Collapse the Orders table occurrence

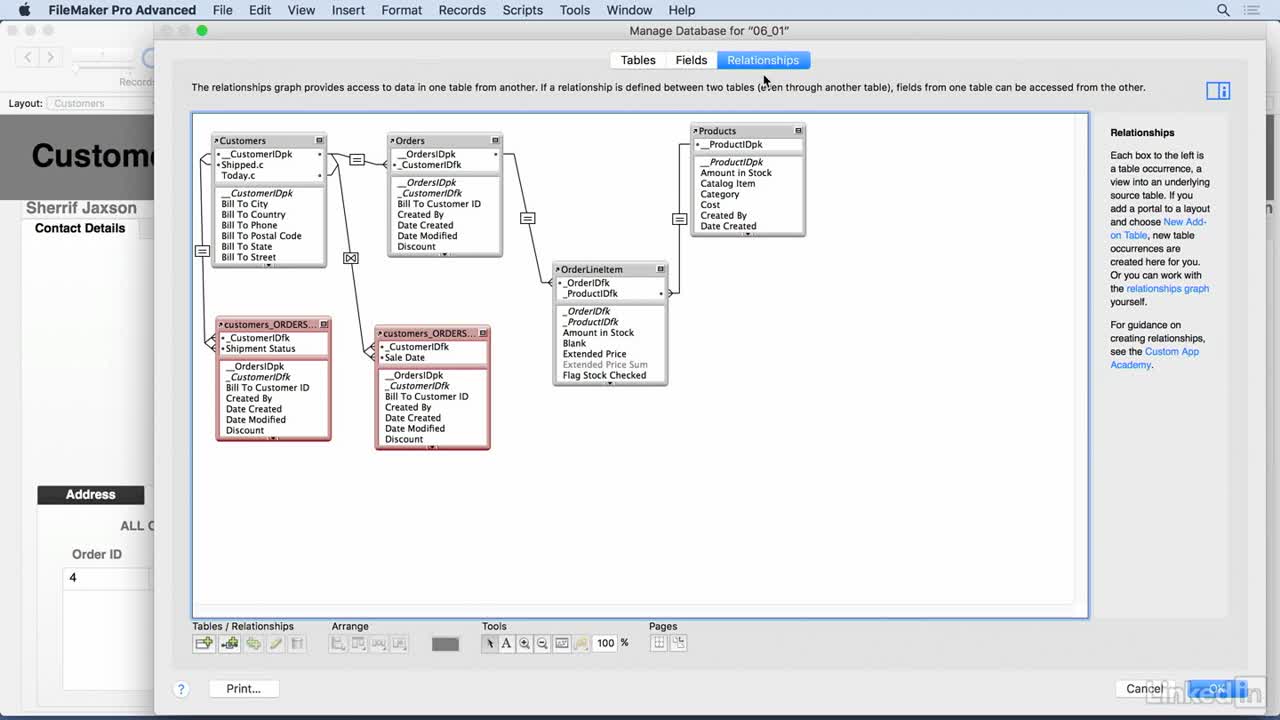pos(495,141)
